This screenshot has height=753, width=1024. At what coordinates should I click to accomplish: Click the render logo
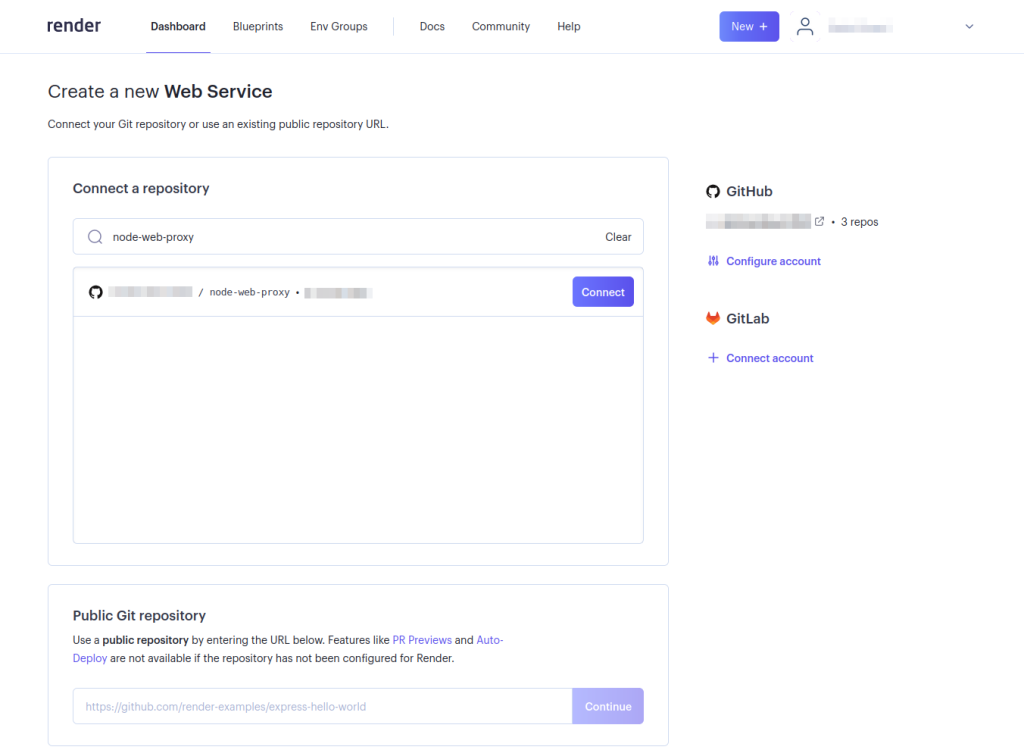pyautogui.click(x=73, y=25)
